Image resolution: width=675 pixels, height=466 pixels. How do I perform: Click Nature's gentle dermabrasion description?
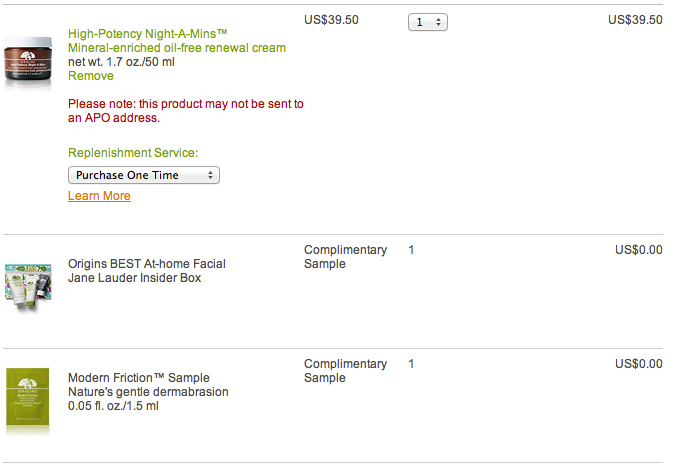(148, 392)
